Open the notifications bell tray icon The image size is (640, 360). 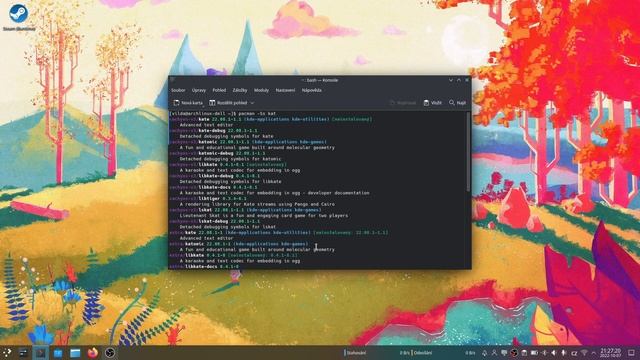(484, 353)
